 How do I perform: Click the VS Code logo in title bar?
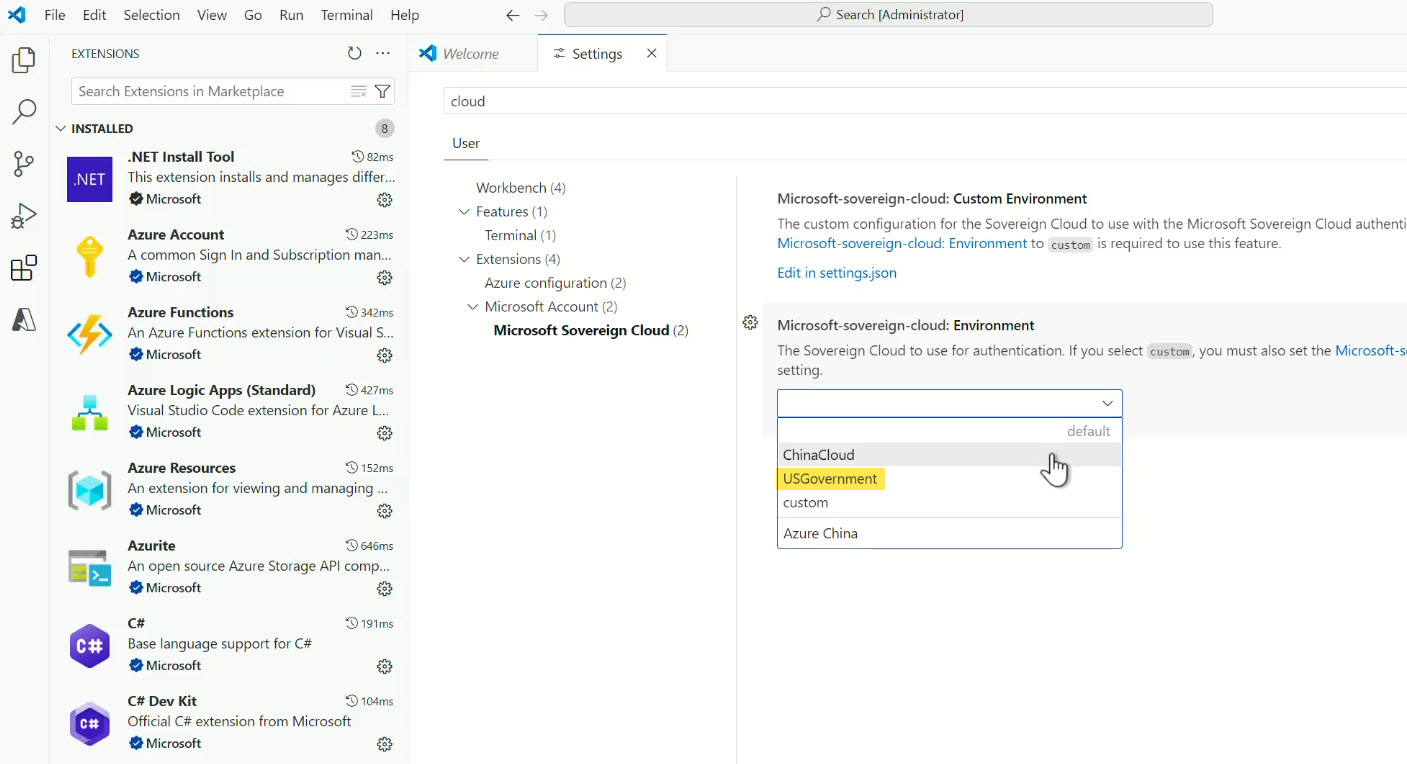click(17, 15)
